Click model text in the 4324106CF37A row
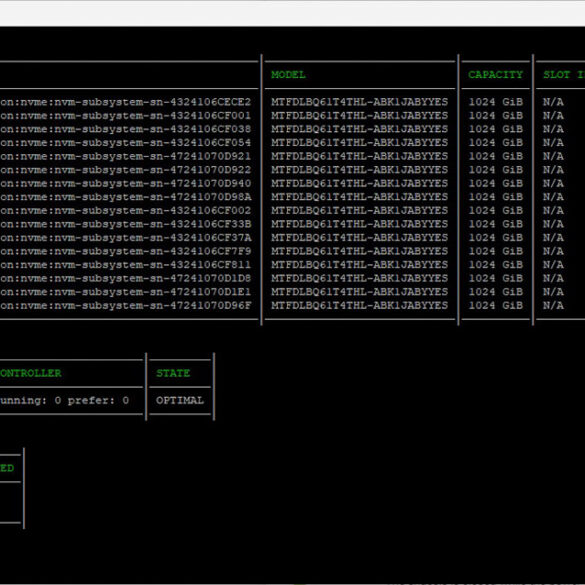The height and width of the screenshot is (585, 585). pyautogui.click(x=359, y=238)
